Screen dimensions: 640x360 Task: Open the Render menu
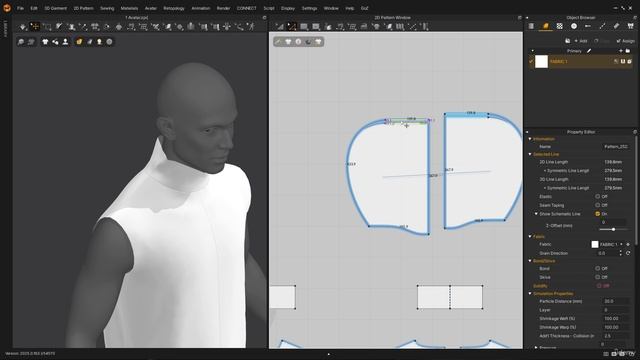coord(223,8)
